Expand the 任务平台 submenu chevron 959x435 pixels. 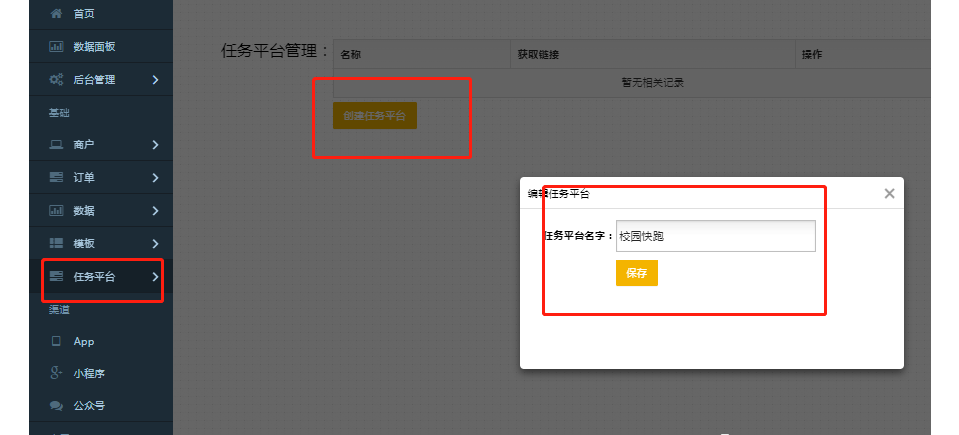pyautogui.click(x=155, y=276)
